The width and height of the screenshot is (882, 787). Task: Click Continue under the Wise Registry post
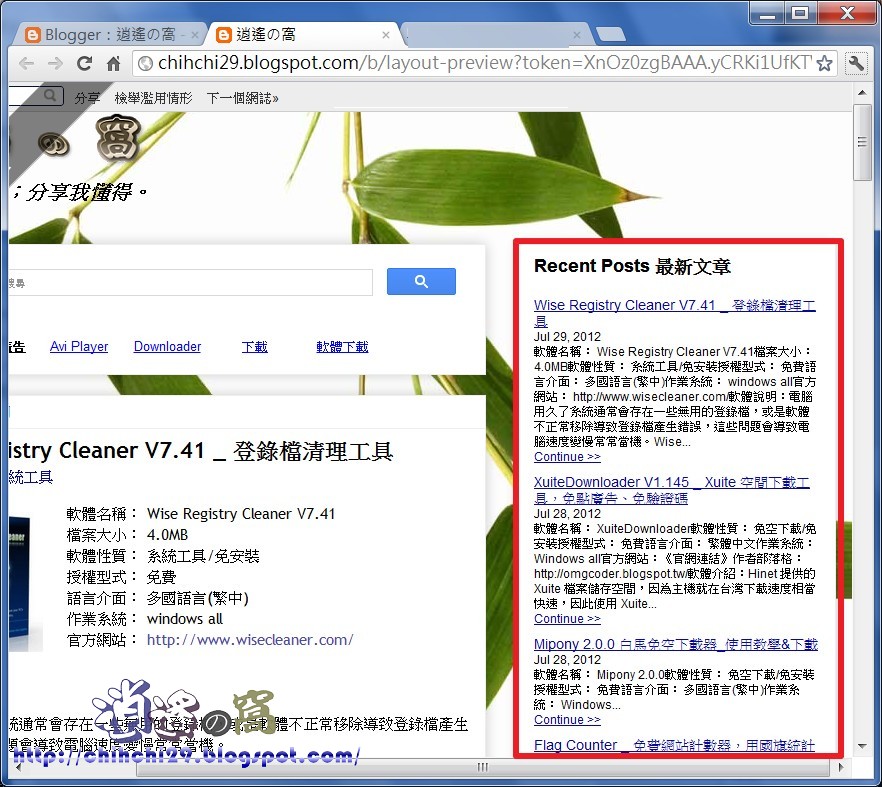[x=567, y=457]
